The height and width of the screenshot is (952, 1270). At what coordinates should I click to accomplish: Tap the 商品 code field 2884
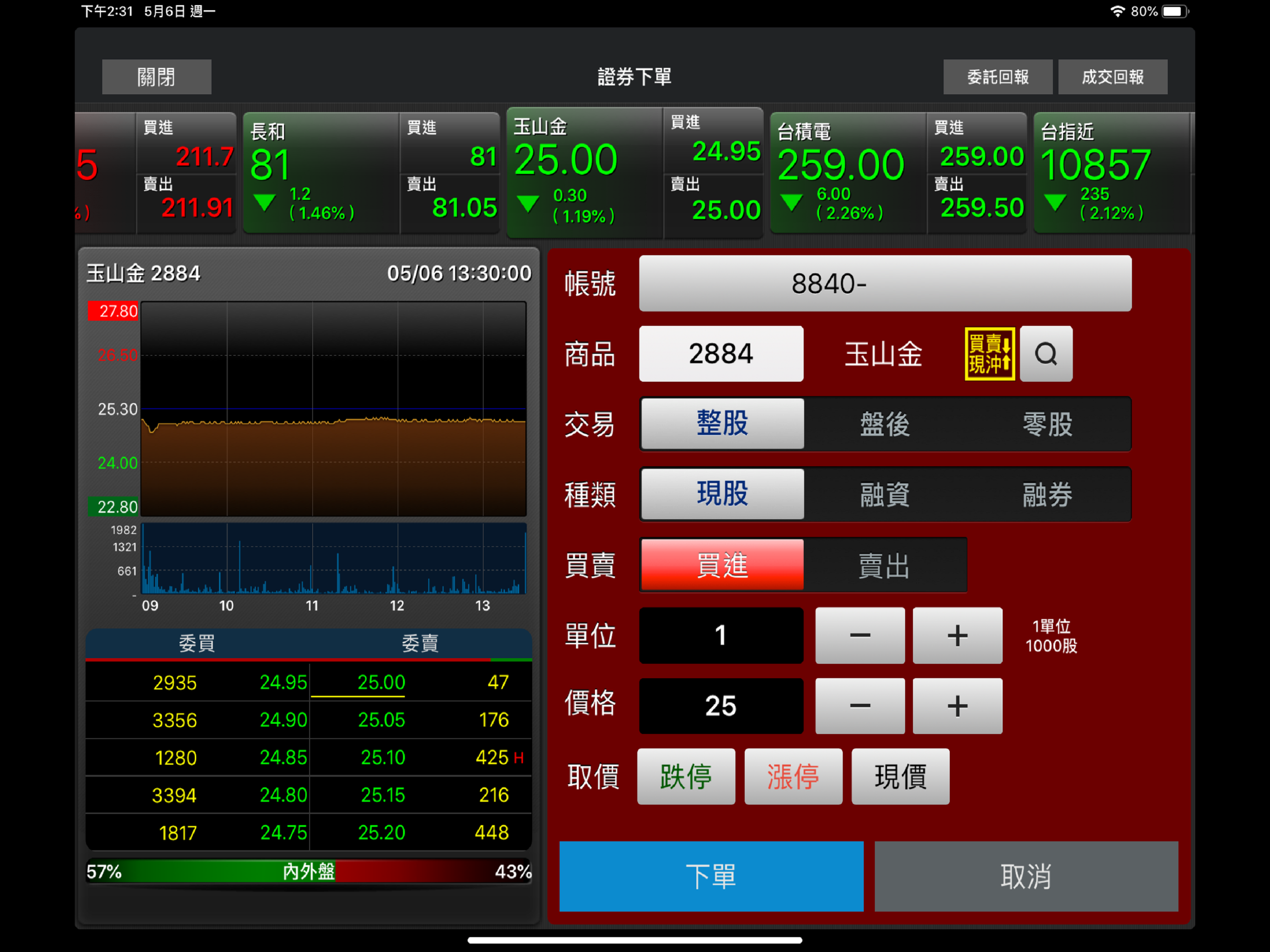pyautogui.click(x=721, y=354)
